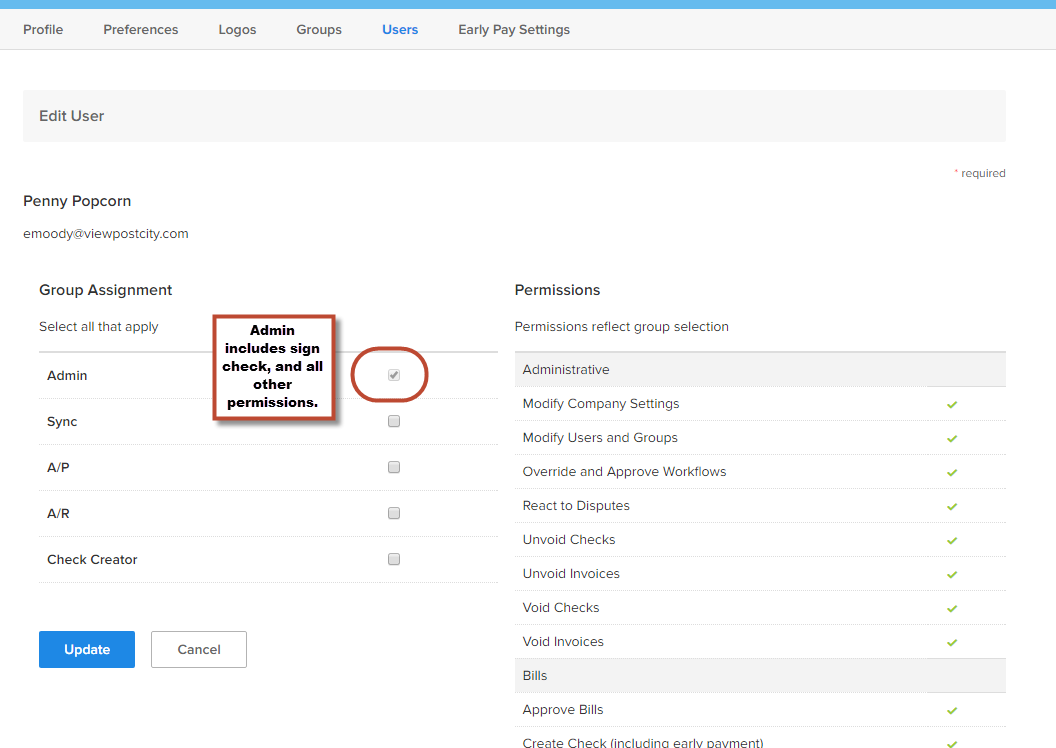Click the React to Disputes checkmark

(952, 506)
